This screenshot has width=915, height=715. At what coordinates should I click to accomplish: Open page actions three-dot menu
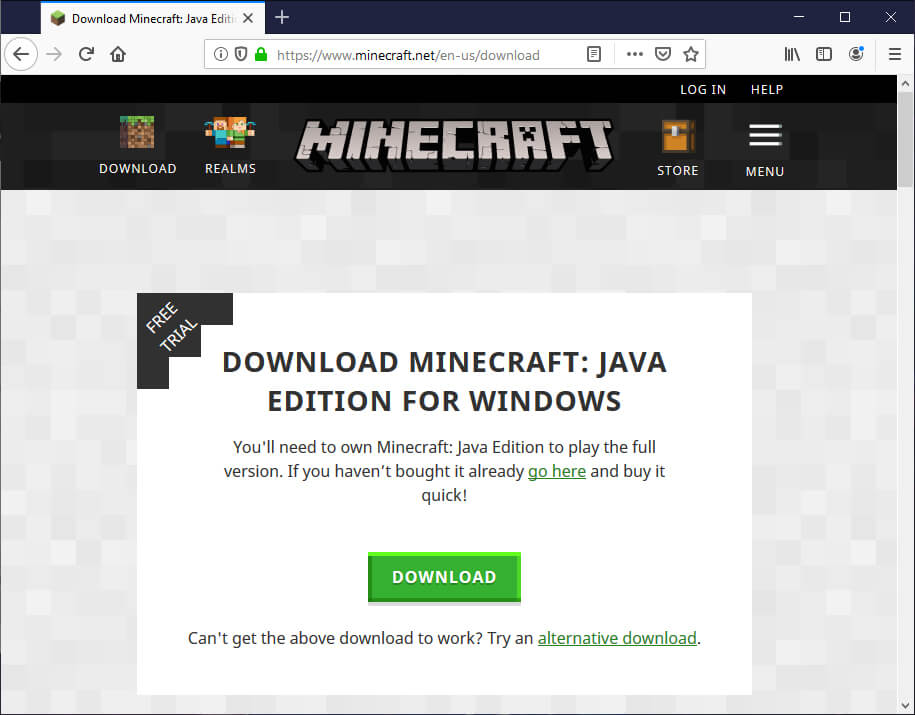(x=634, y=54)
